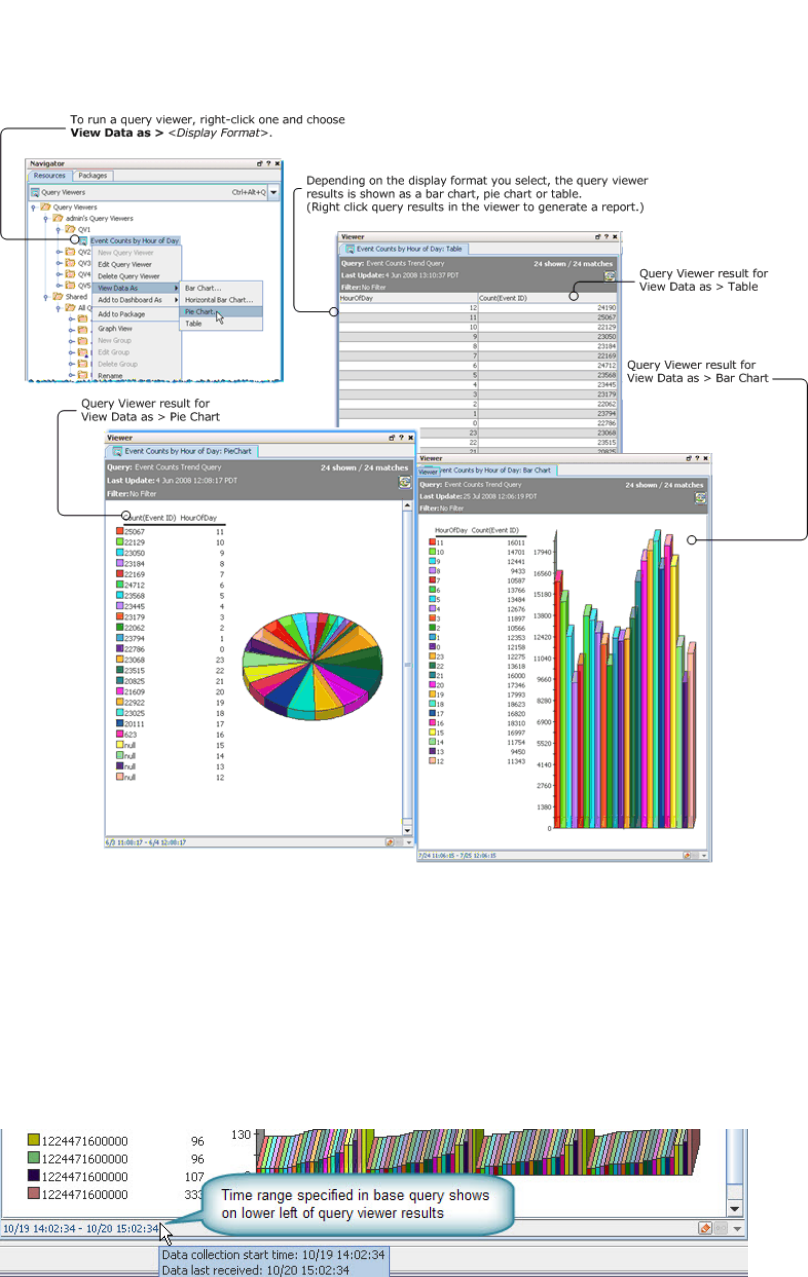The width and height of the screenshot is (808, 1277).
Task: Click the Navigator panel help icon
Action: click(x=268, y=162)
